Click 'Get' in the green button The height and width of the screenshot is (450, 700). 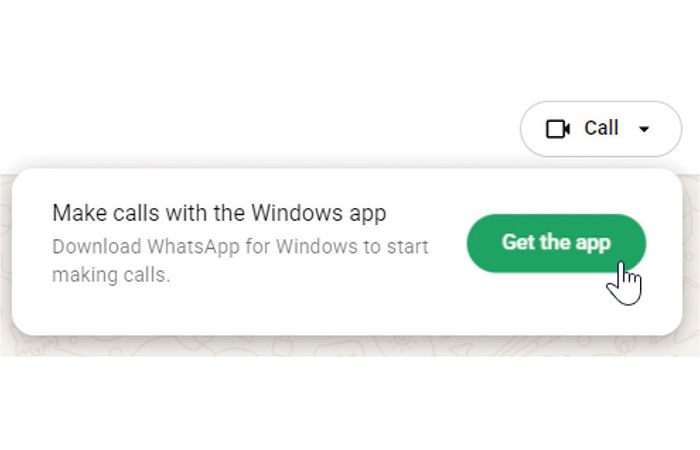[518, 242]
